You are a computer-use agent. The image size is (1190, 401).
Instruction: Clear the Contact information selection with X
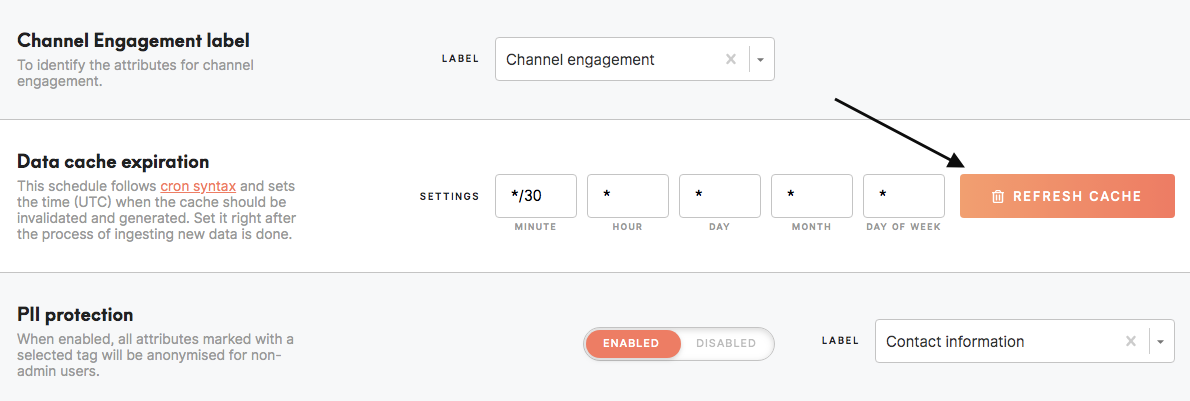click(1131, 342)
